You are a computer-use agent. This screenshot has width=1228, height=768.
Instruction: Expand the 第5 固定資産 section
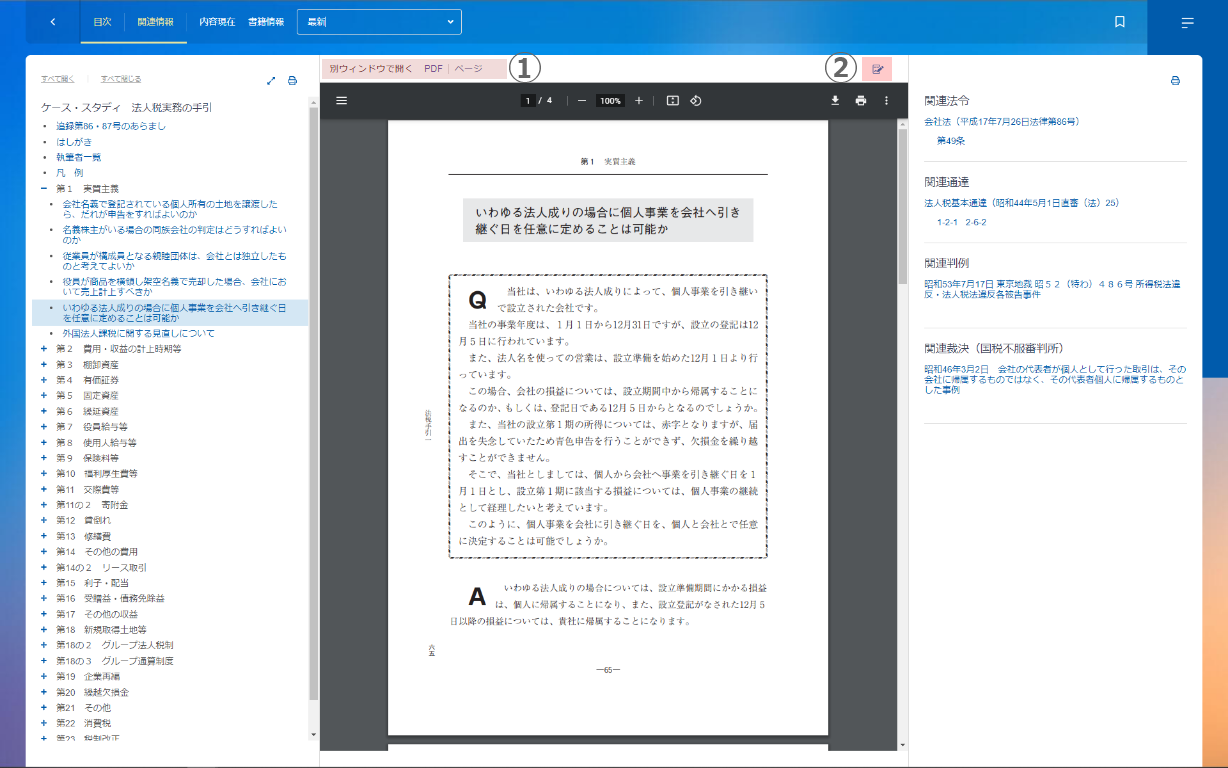[44, 396]
